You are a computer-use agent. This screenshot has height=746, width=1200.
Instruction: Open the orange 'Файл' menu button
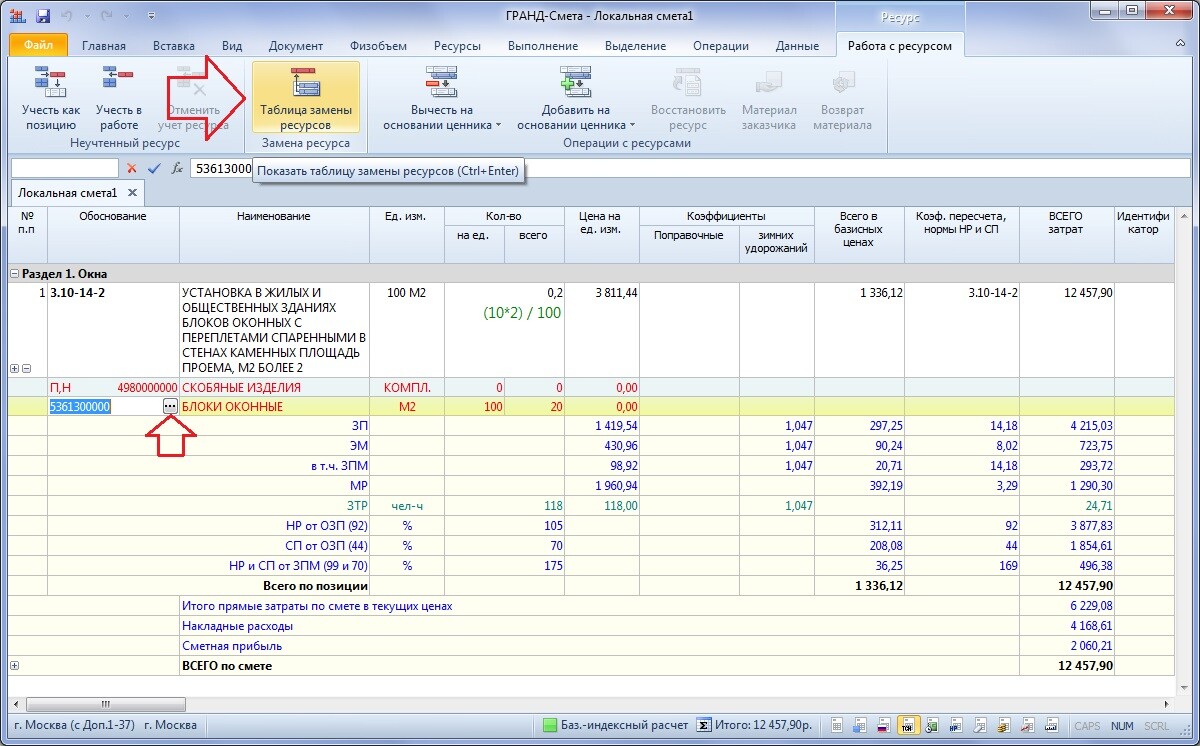click(38, 46)
